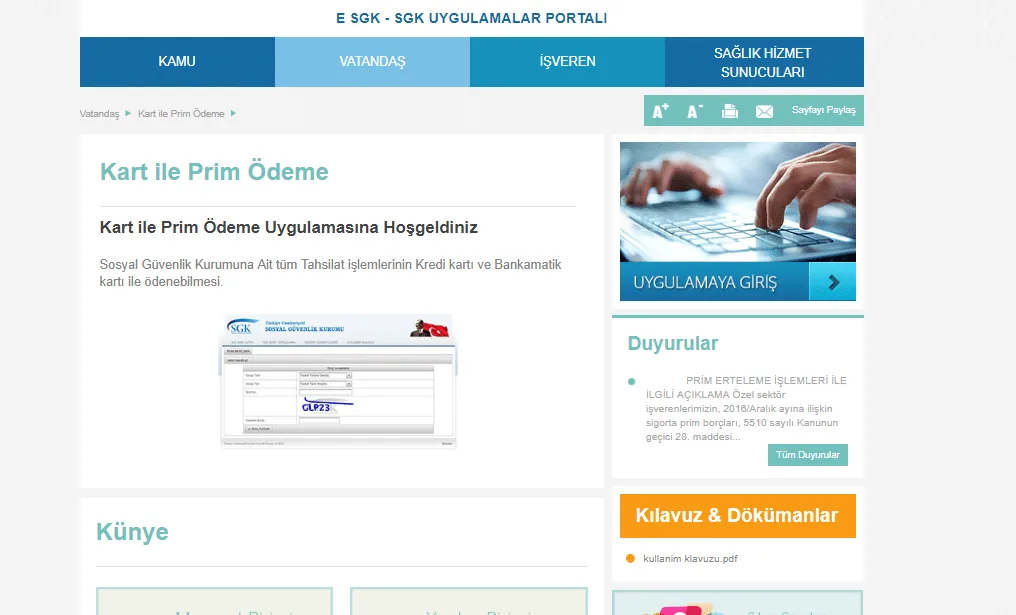Open the KAMU menu tab

click(x=177, y=62)
